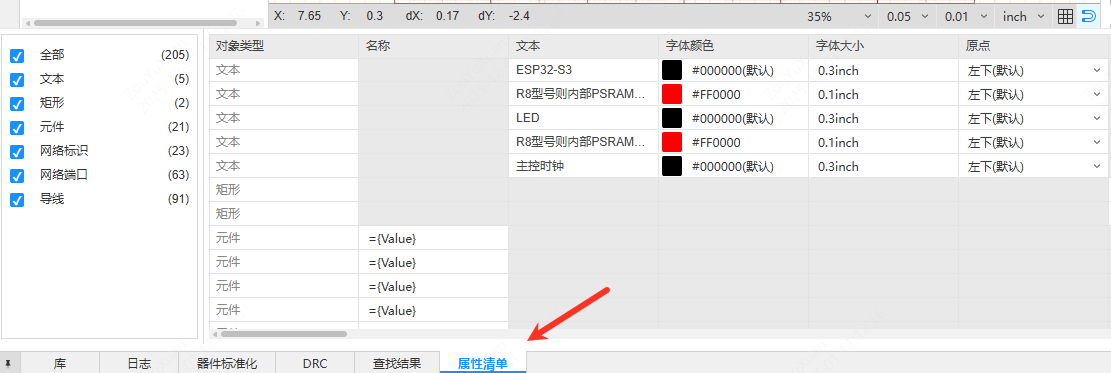The height and width of the screenshot is (373, 1111).
Task: Switch to the 库 tab
Action: point(60,364)
